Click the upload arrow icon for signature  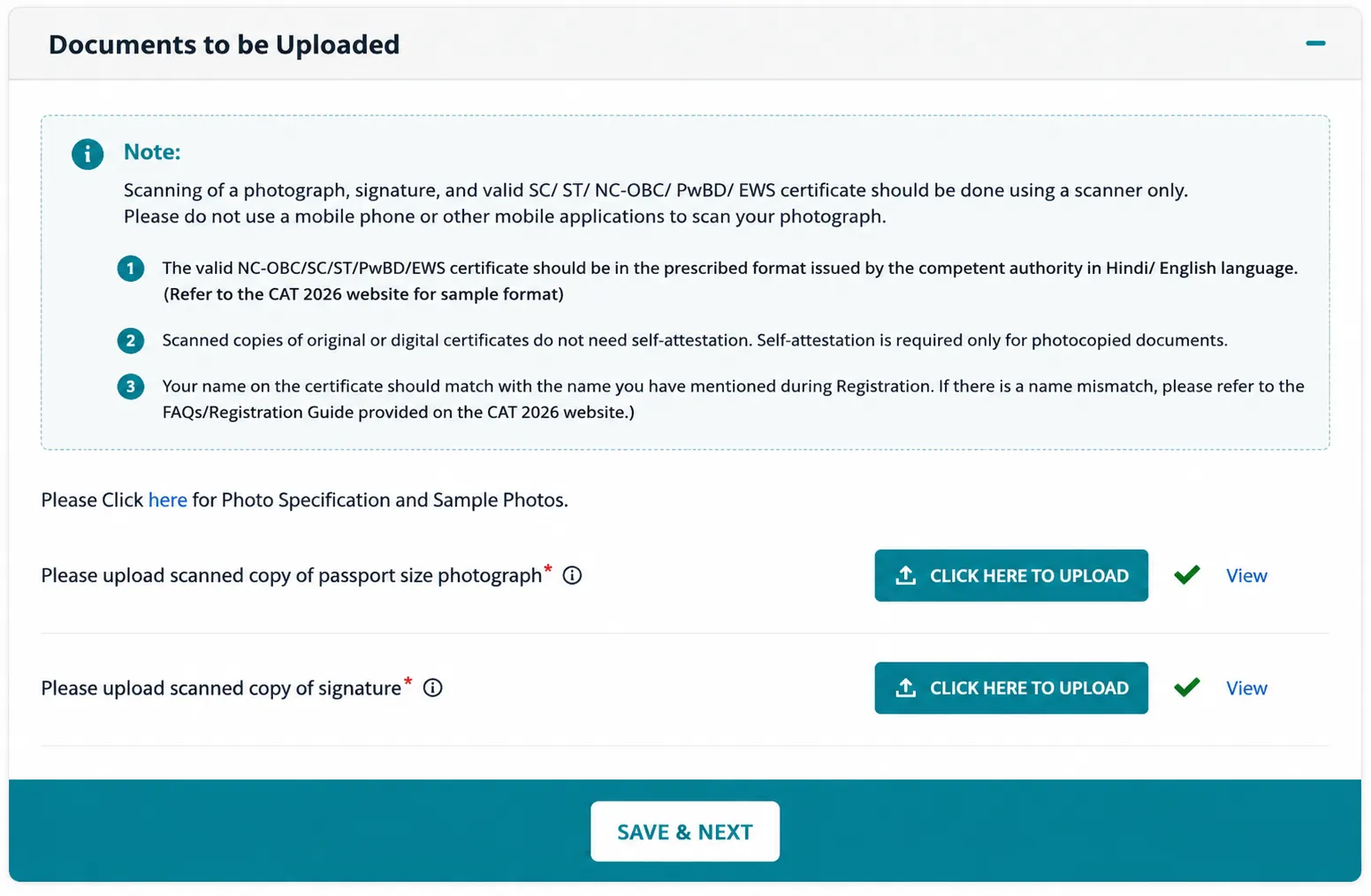[x=905, y=687]
